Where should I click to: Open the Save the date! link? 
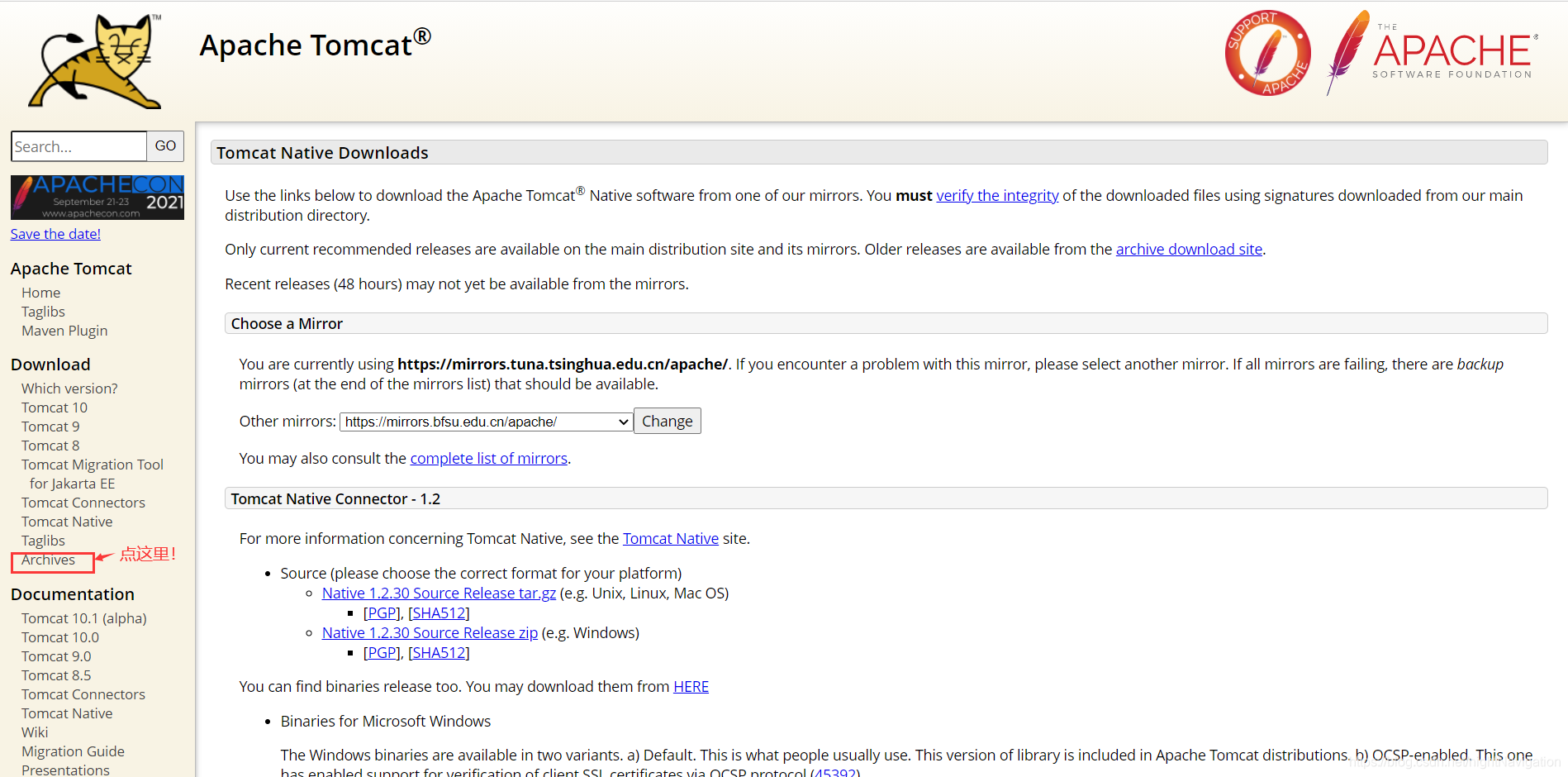55,234
